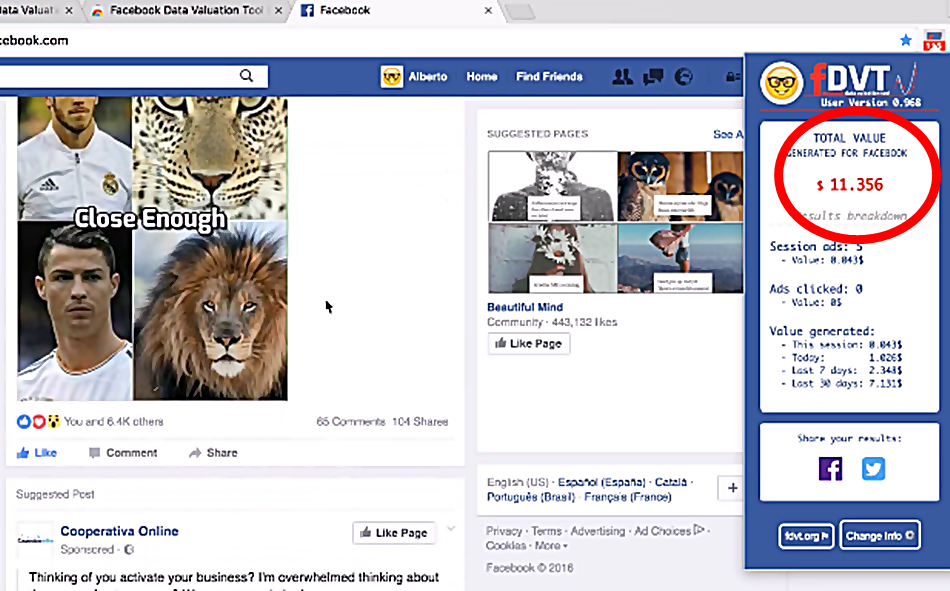Click the bookmark star icon
The image size is (950, 591).
pos(906,40)
